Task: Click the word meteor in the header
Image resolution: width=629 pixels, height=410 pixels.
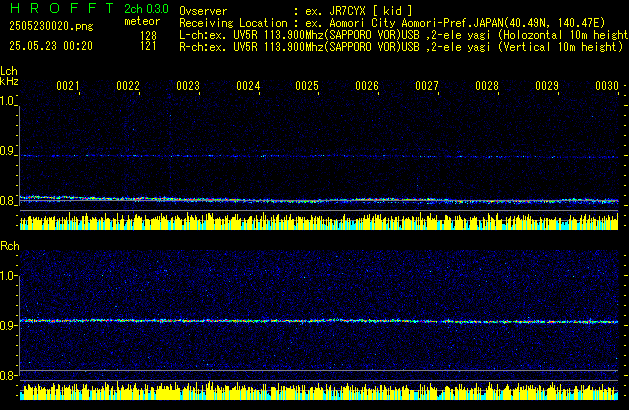Action: (x=142, y=21)
